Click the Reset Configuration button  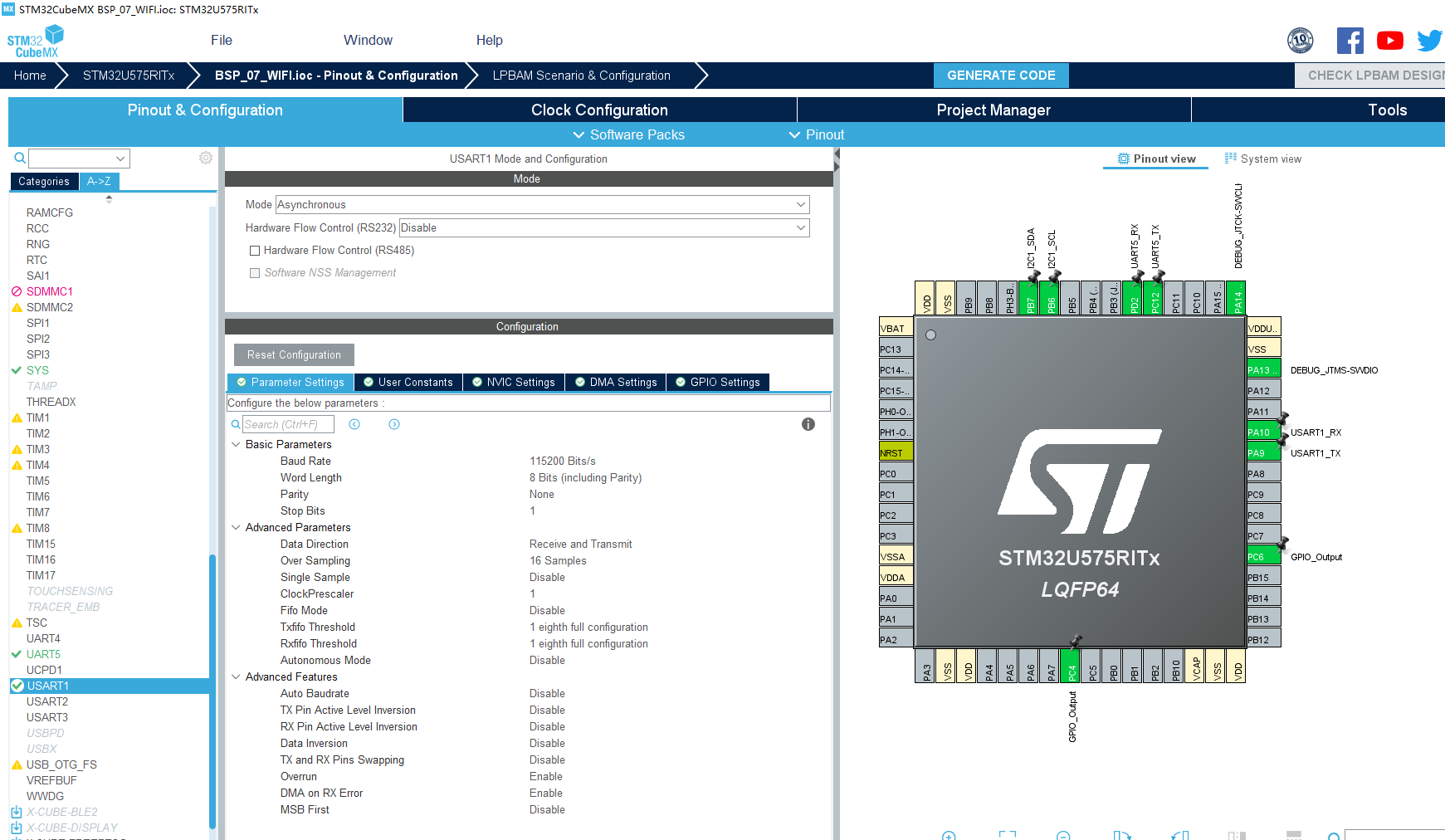pos(294,354)
